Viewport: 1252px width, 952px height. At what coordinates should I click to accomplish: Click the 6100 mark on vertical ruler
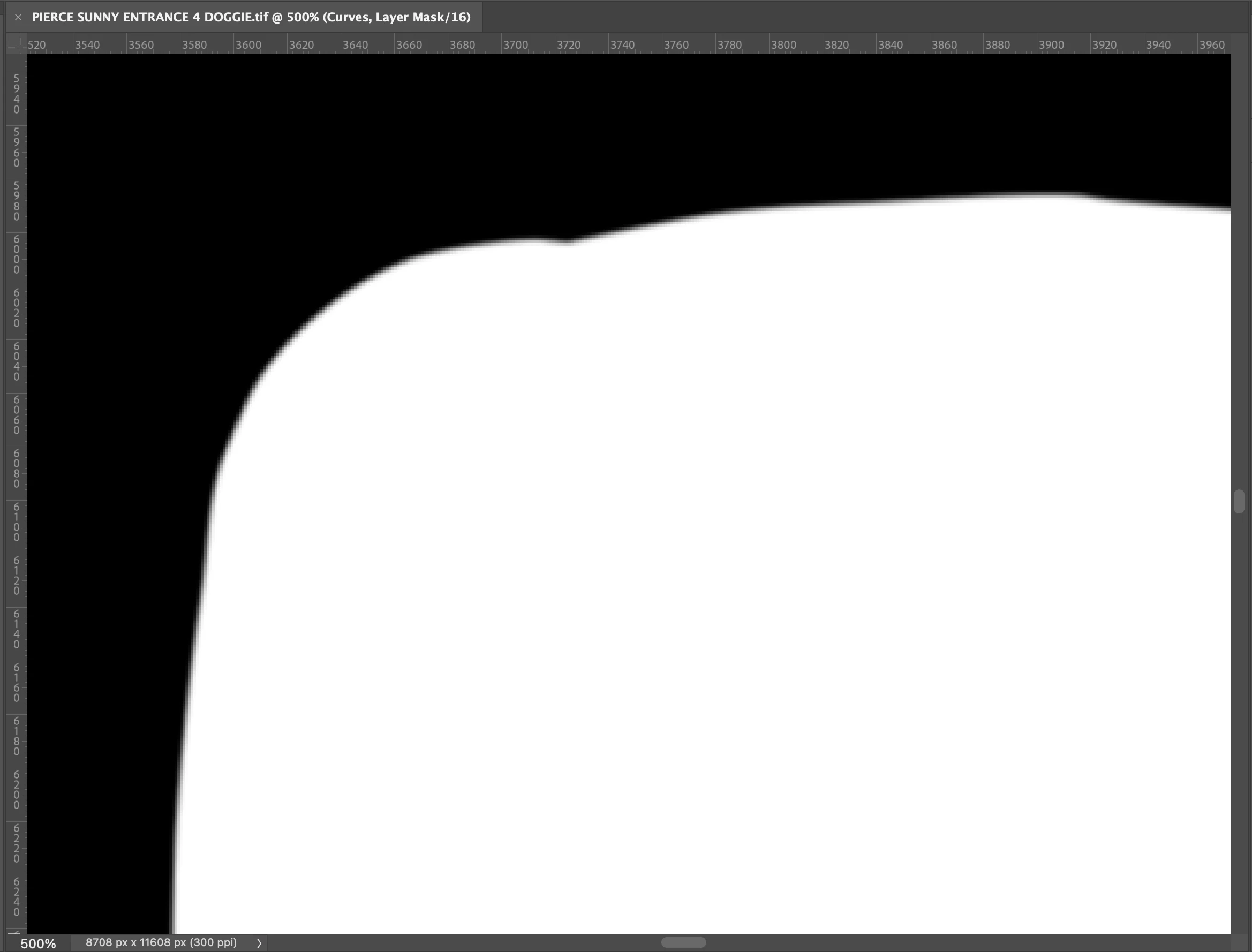point(17,522)
